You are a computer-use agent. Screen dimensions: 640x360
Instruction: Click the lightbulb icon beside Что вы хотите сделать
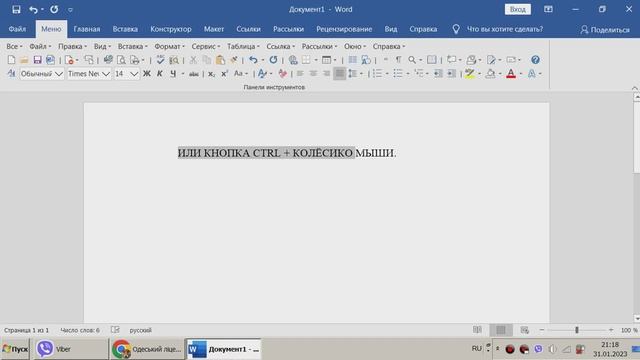coord(456,29)
